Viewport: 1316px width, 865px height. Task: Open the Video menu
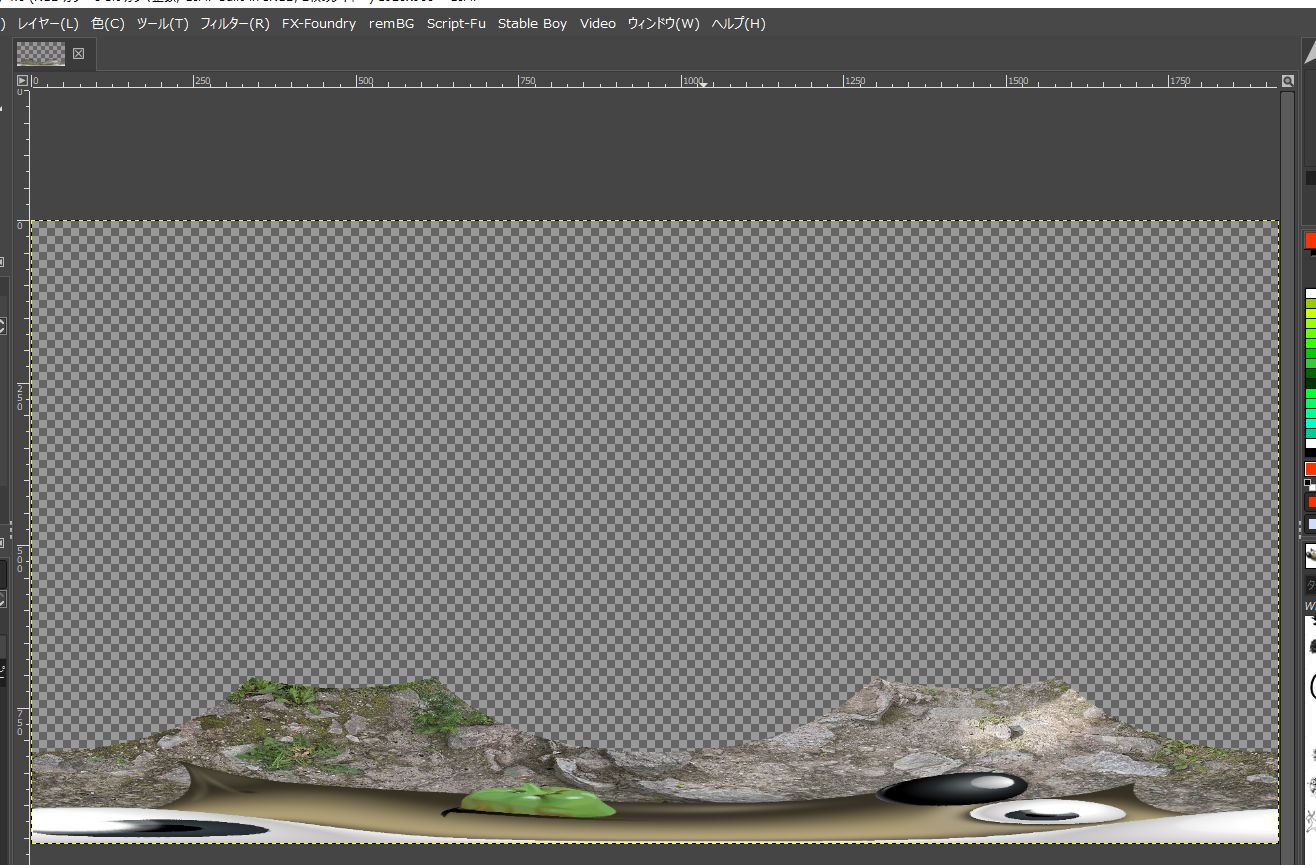pyautogui.click(x=597, y=23)
